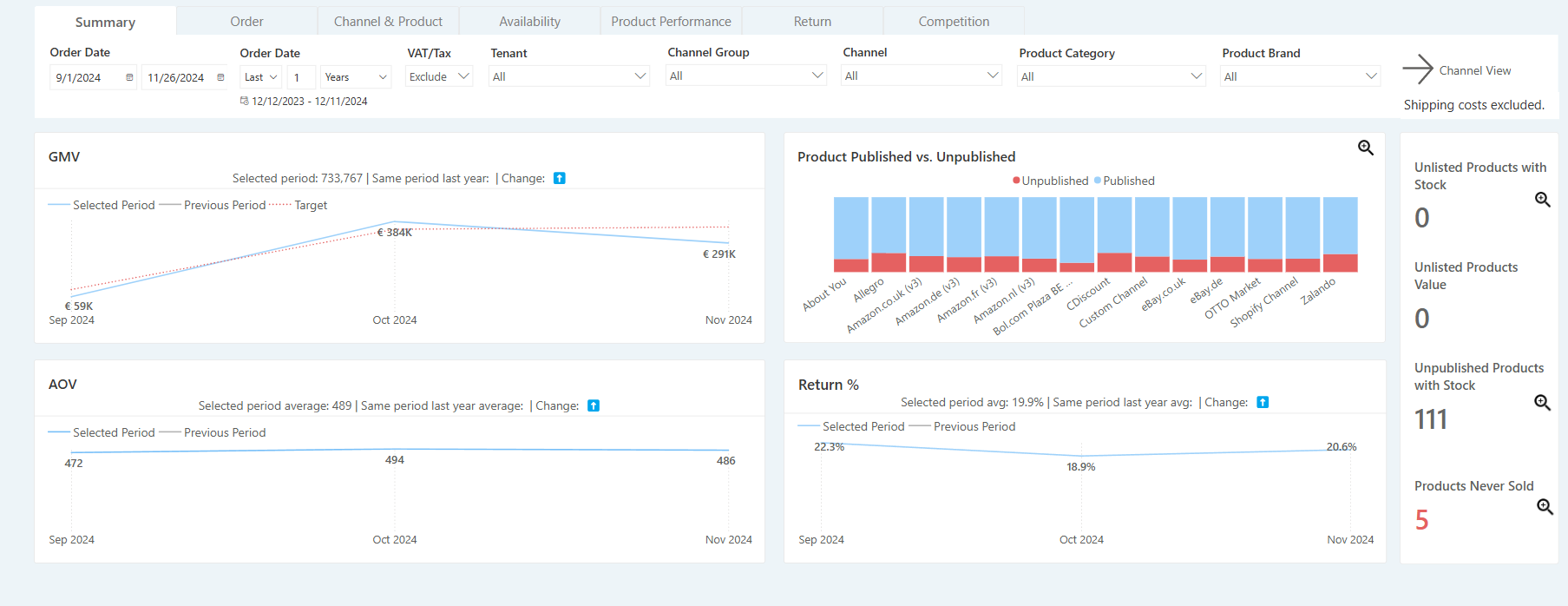Click the Channel View arrow icon
The width and height of the screenshot is (1568, 606).
click(x=1418, y=69)
